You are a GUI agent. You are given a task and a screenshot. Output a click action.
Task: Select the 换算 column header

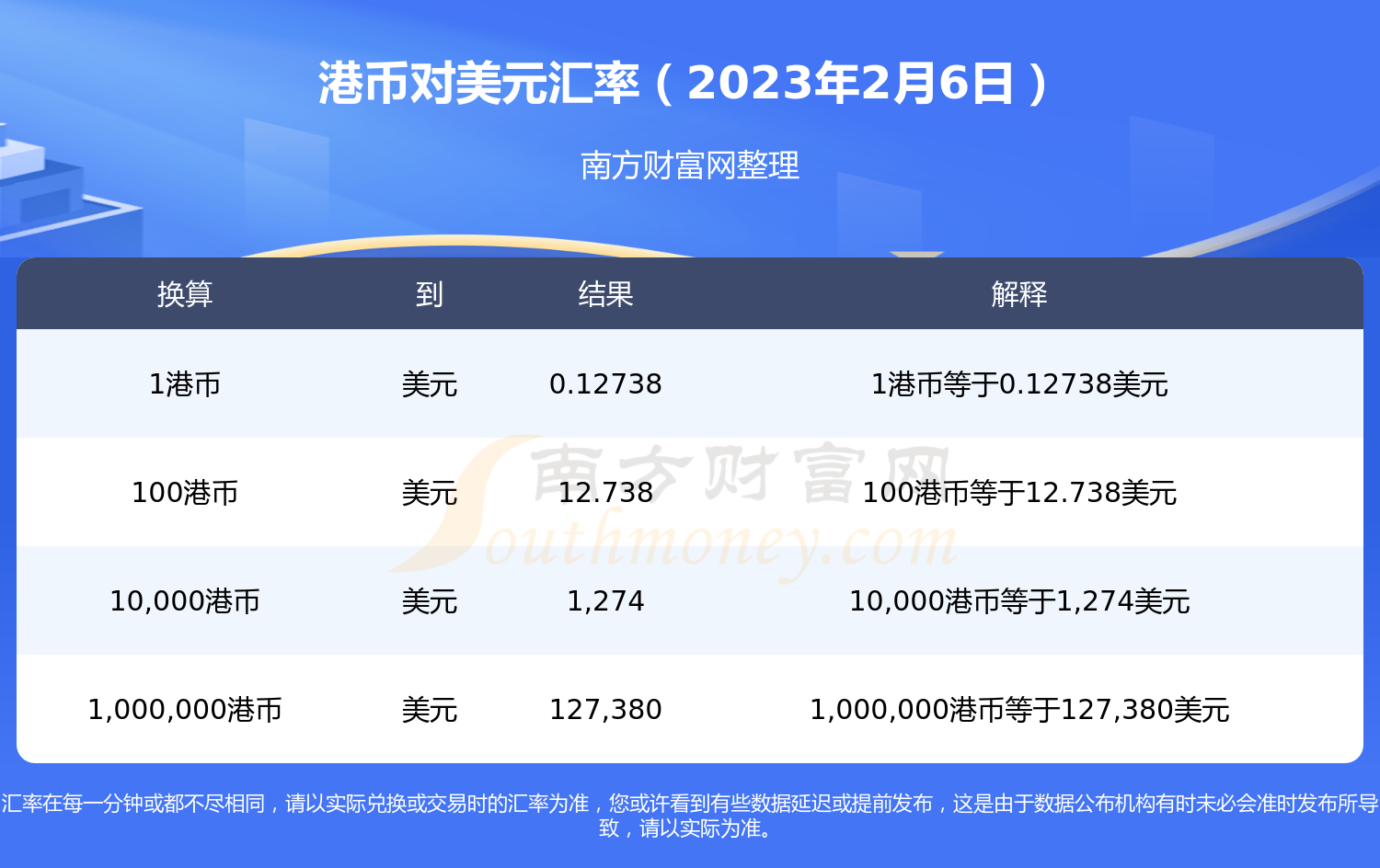[x=185, y=294]
